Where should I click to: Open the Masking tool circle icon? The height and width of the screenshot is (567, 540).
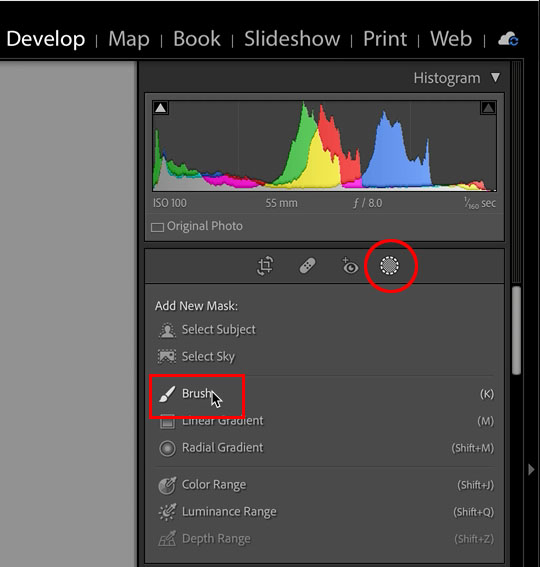(x=390, y=266)
